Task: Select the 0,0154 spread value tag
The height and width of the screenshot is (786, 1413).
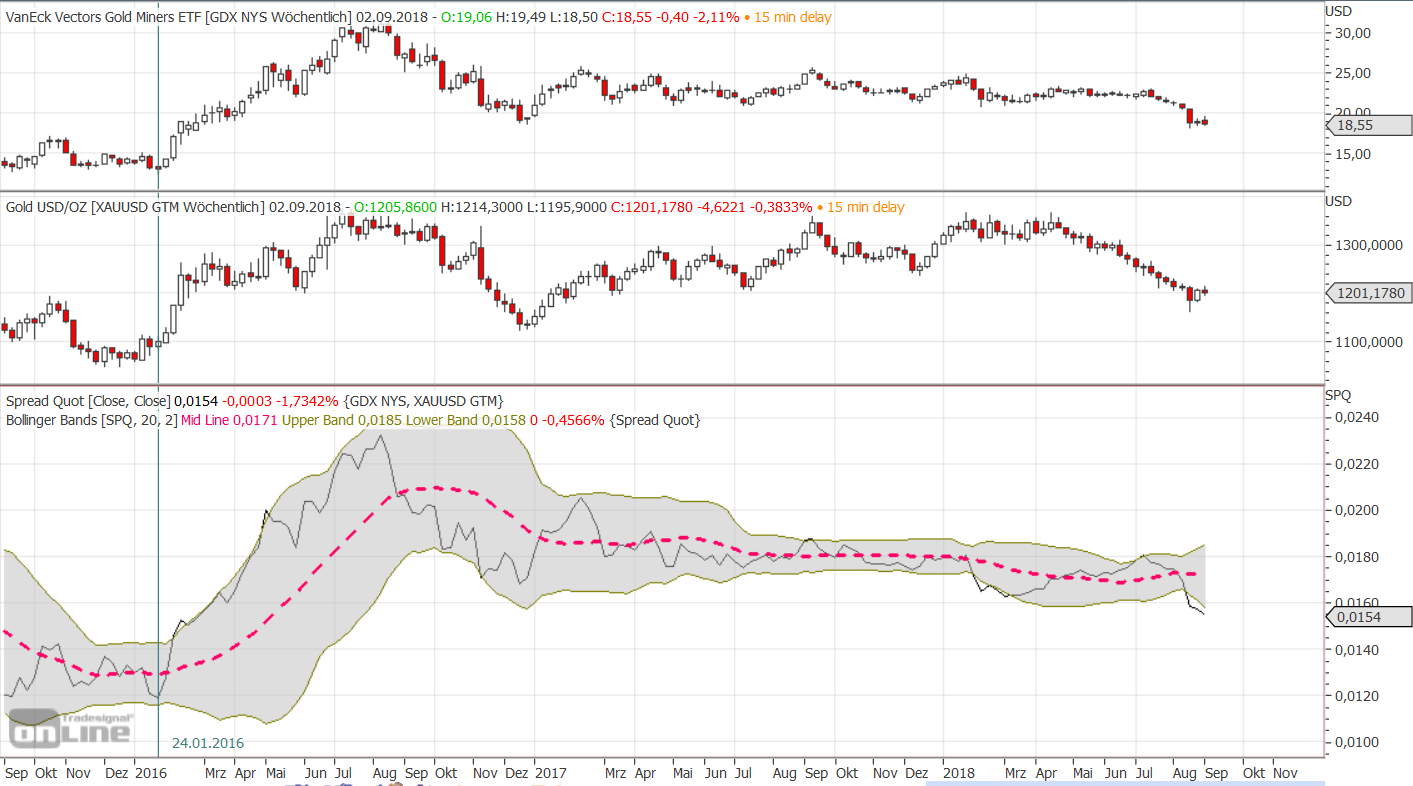Action: (x=1368, y=617)
